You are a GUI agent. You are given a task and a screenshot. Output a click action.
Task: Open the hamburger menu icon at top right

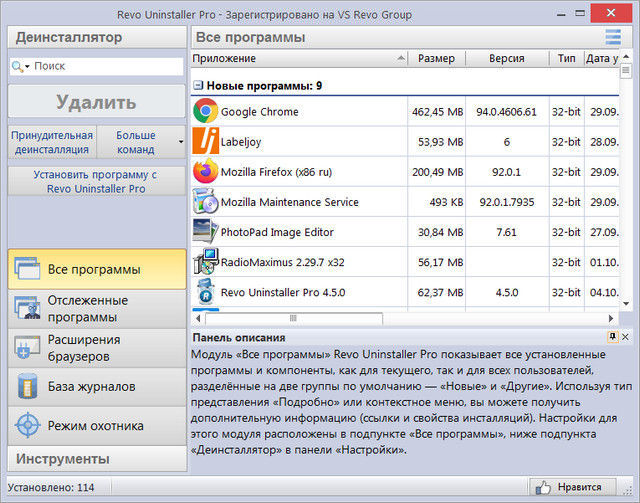613,37
